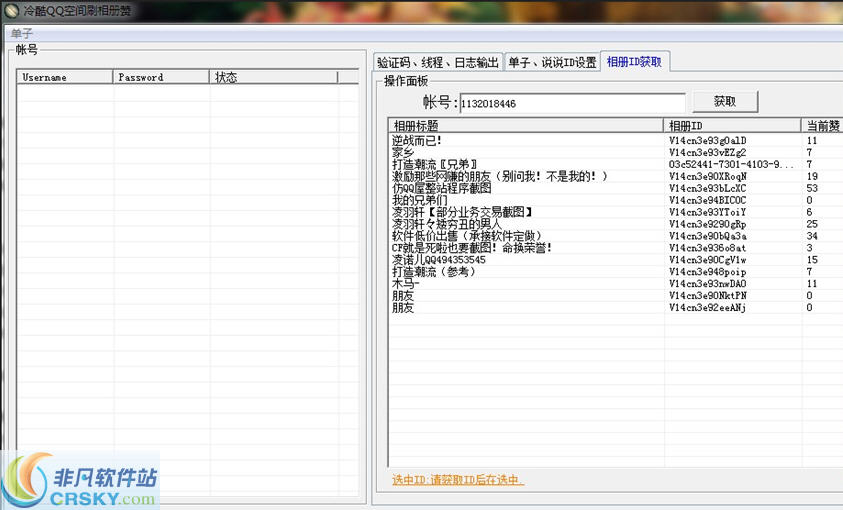Screen dimensions: 843x510
Task: Click album ID V14cn3e90NktPN
Action: point(708,295)
